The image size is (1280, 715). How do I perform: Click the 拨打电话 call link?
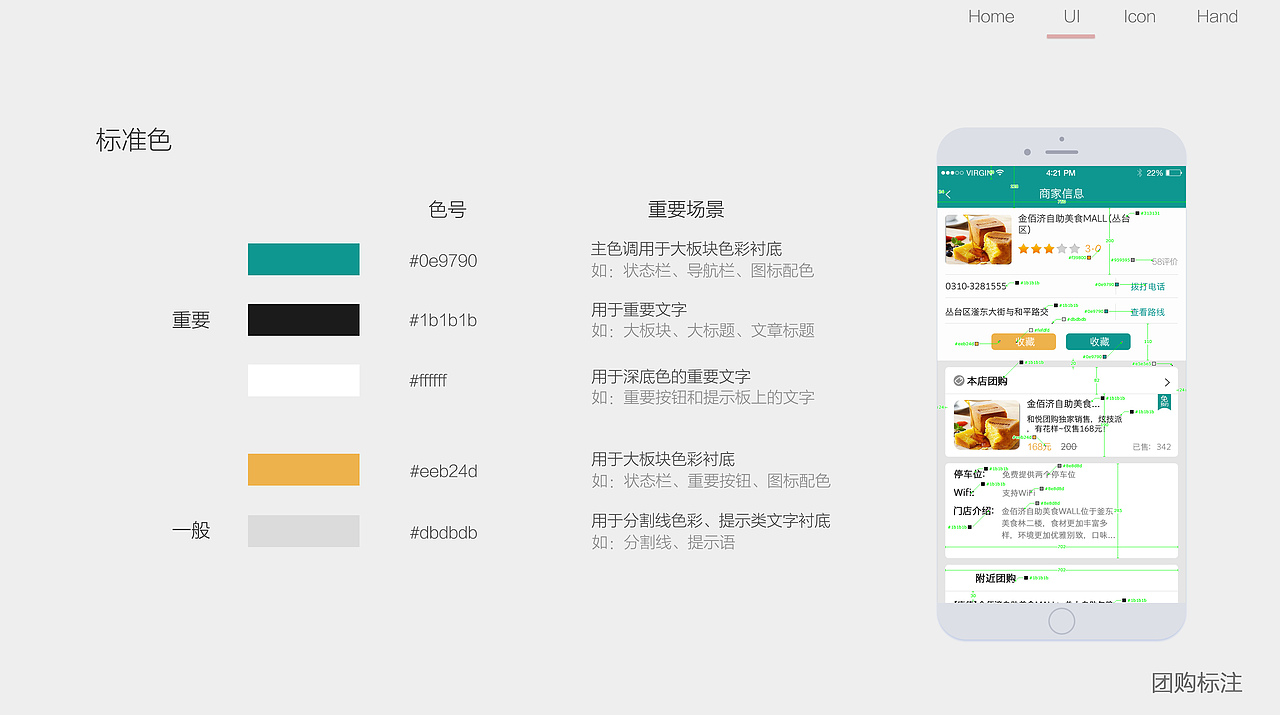(1148, 287)
